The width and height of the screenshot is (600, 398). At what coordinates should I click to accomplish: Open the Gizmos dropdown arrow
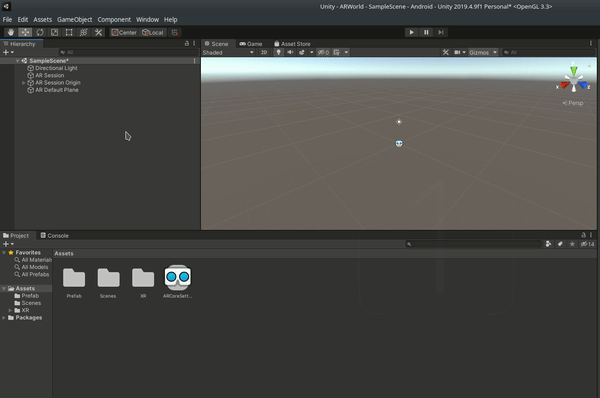click(495, 52)
